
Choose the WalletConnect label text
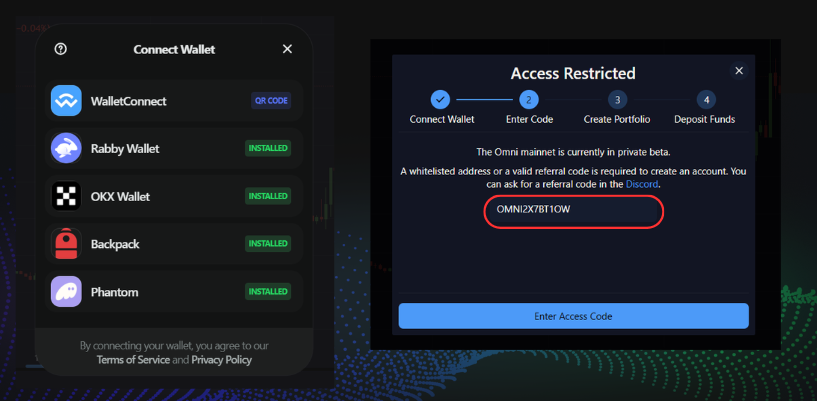click(129, 101)
